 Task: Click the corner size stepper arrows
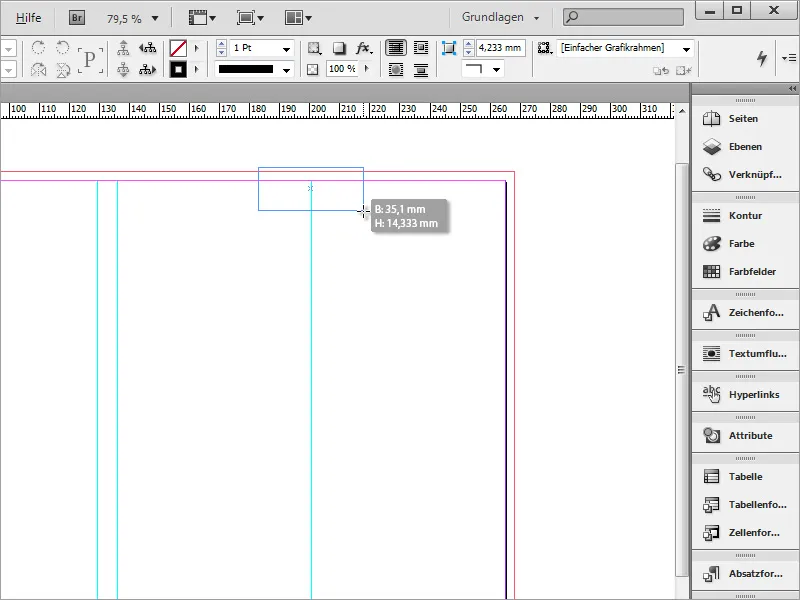point(468,48)
